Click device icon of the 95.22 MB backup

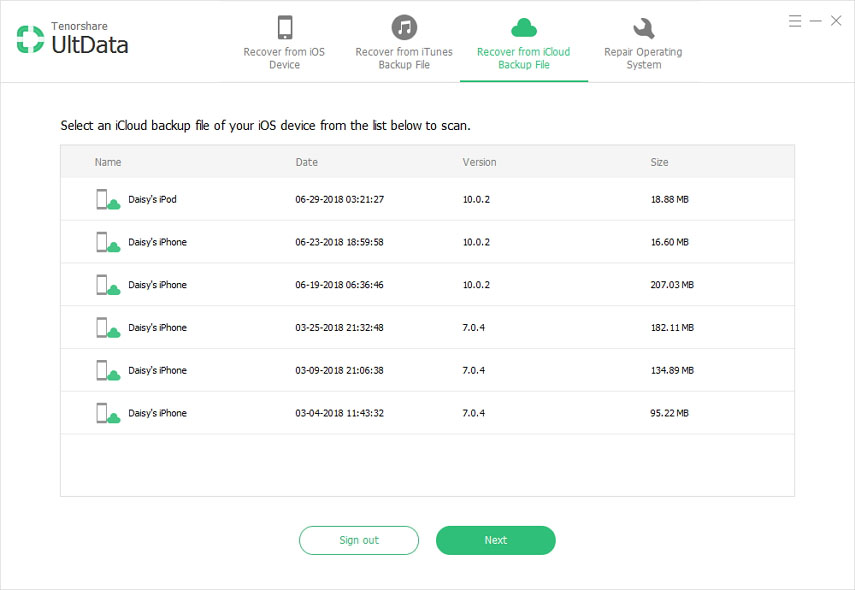pos(108,414)
